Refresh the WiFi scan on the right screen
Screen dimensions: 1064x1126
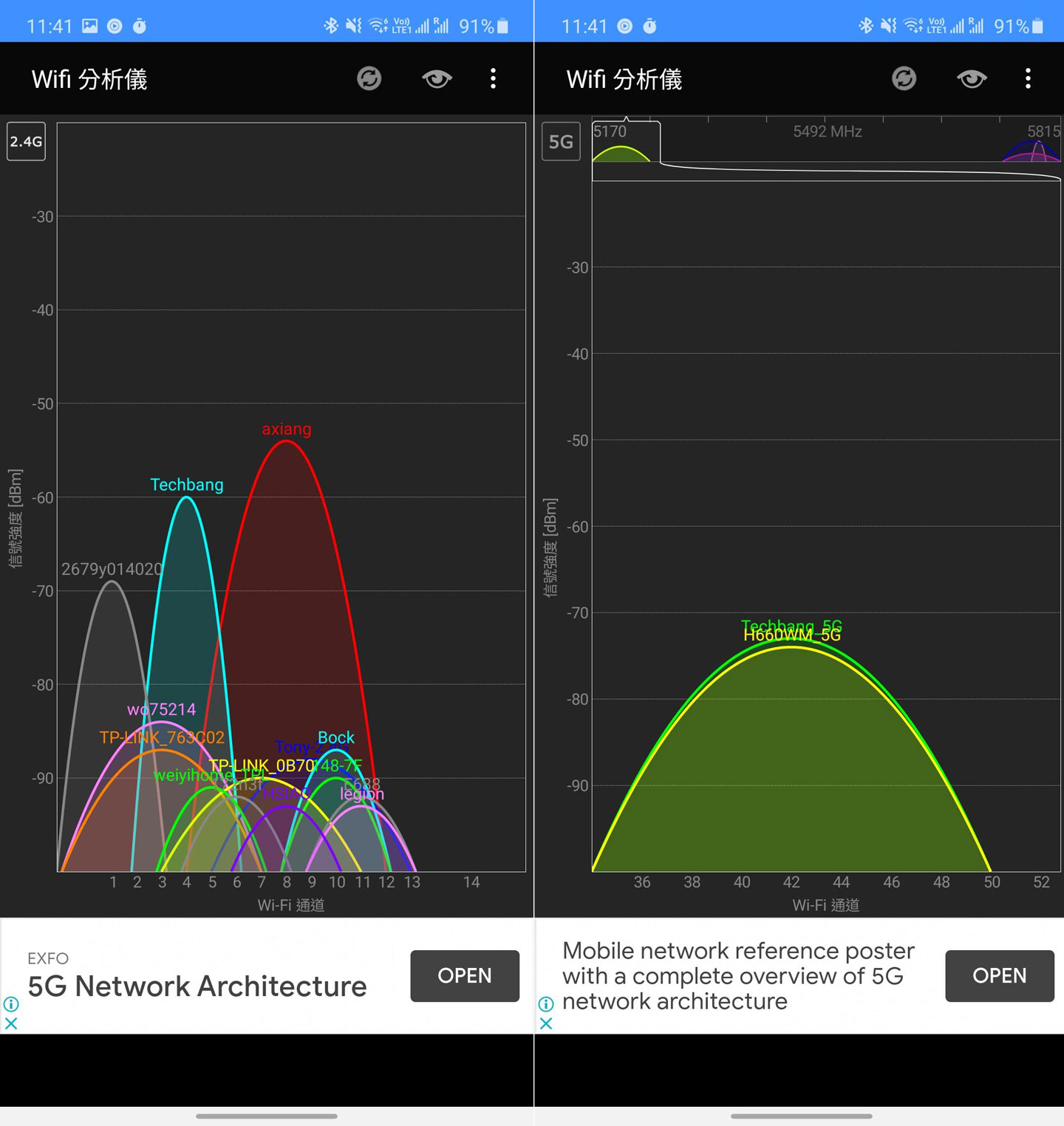click(904, 78)
